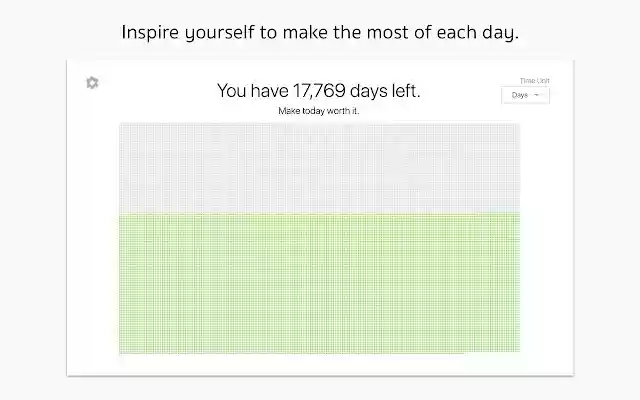Click the center of the green days grid

pyautogui.click(x=319, y=283)
